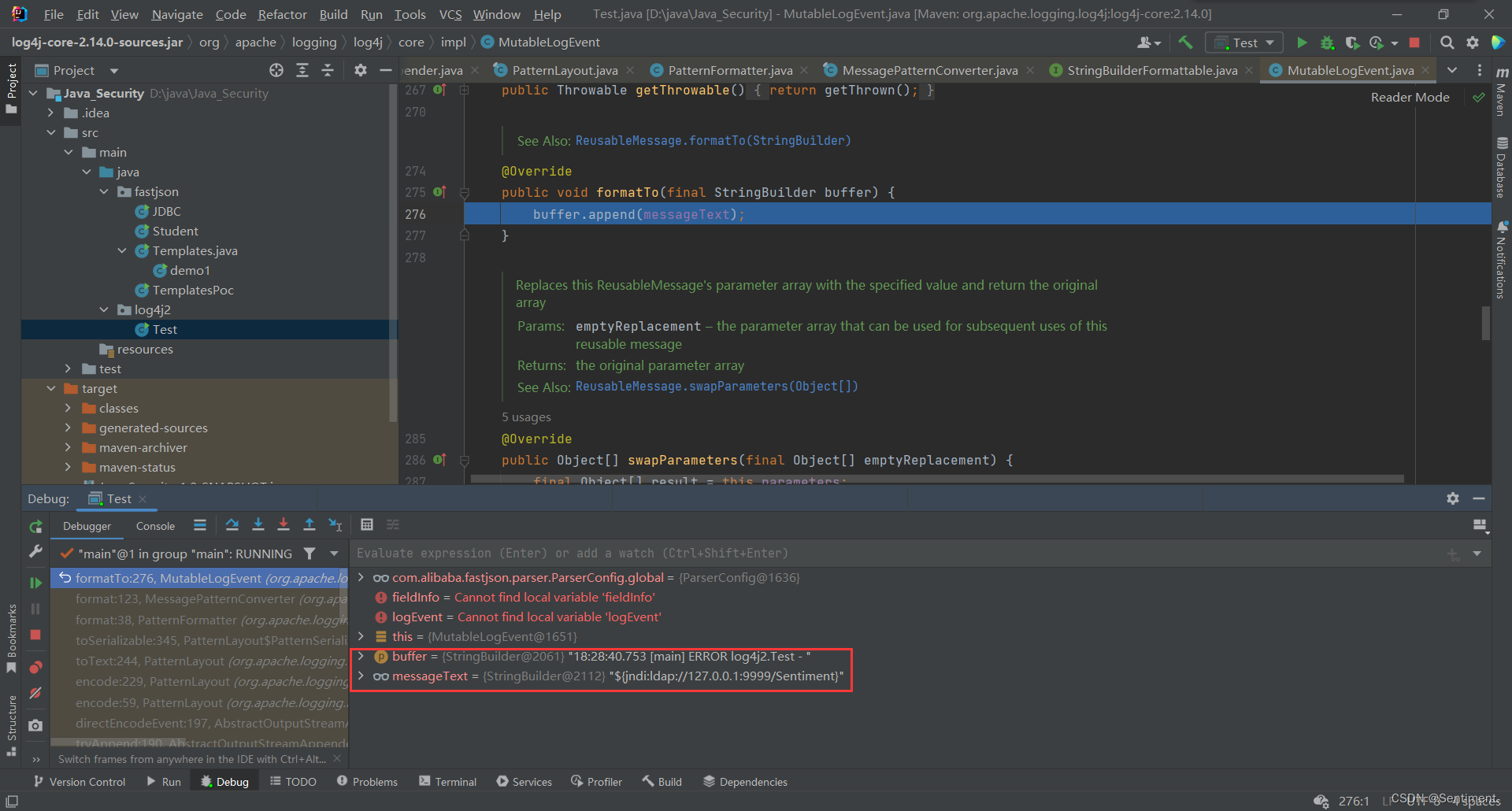This screenshot has width=1512, height=811.
Task: Stop the running process in top toolbar
Action: 1414,43
